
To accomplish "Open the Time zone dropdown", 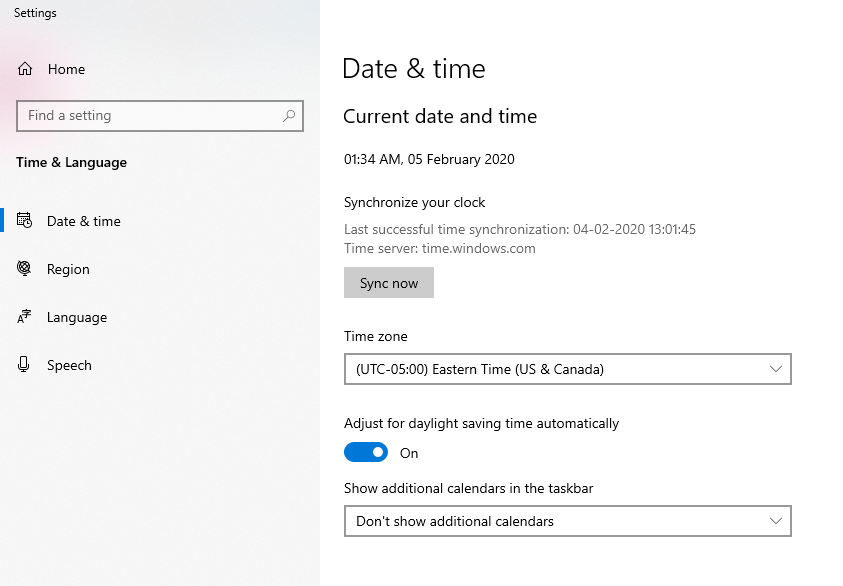I will point(568,369).
